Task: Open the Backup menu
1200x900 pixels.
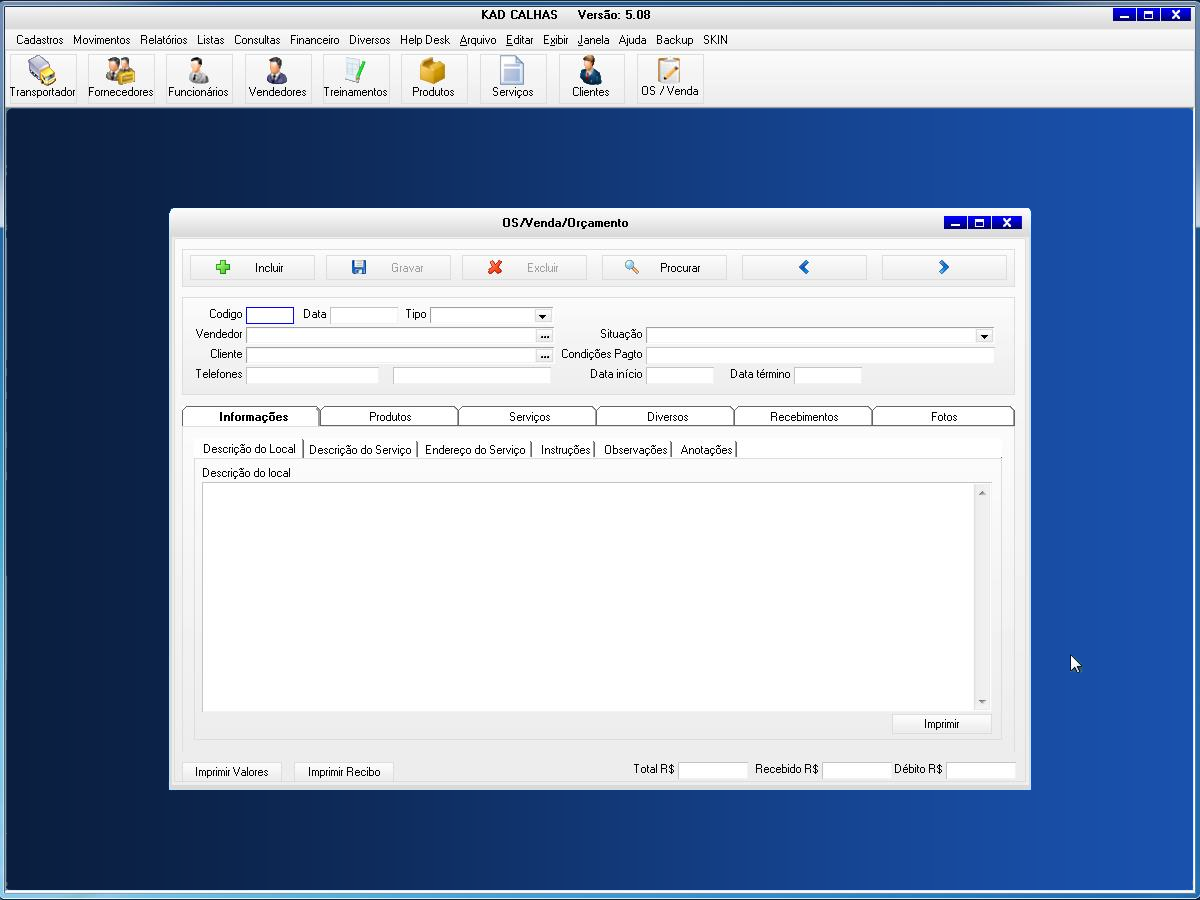Action: (675, 40)
